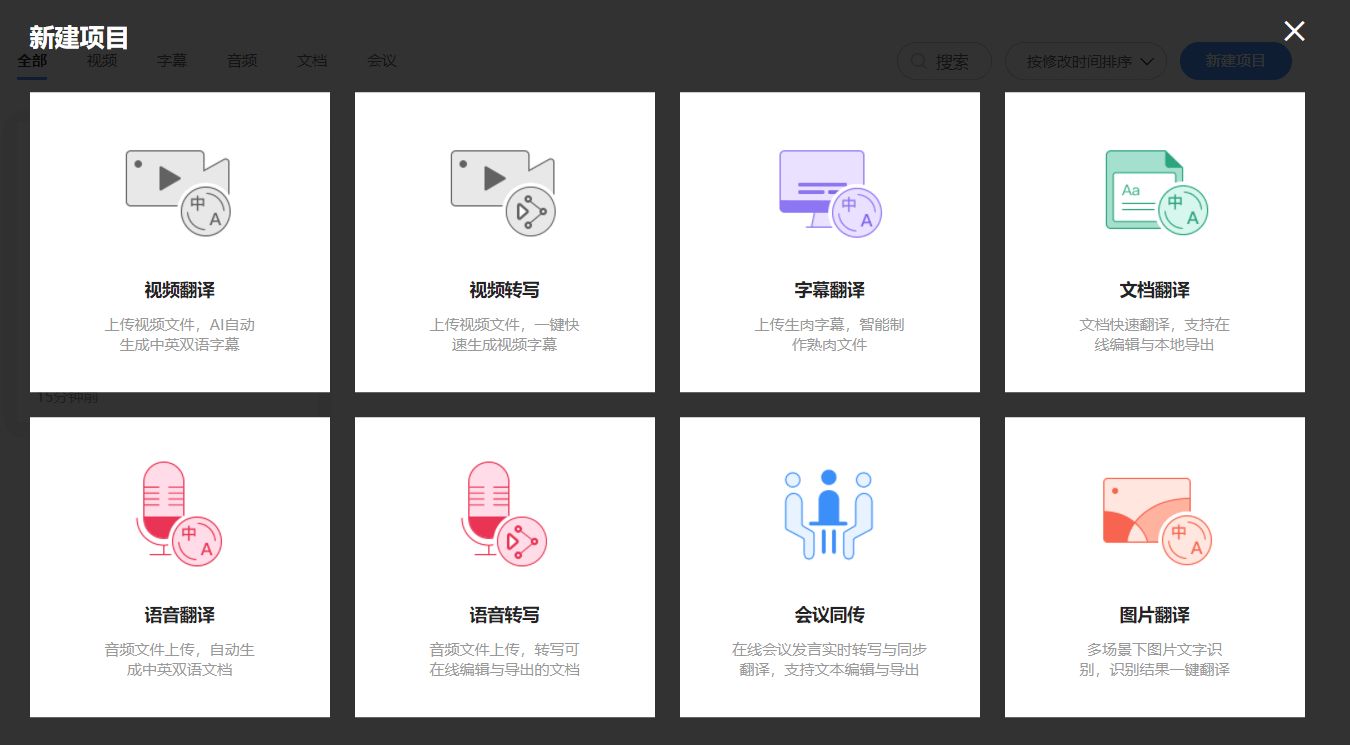This screenshot has width=1350, height=745.
Task: Click the 文档翻译 green document icon
Action: pyautogui.click(x=1156, y=193)
